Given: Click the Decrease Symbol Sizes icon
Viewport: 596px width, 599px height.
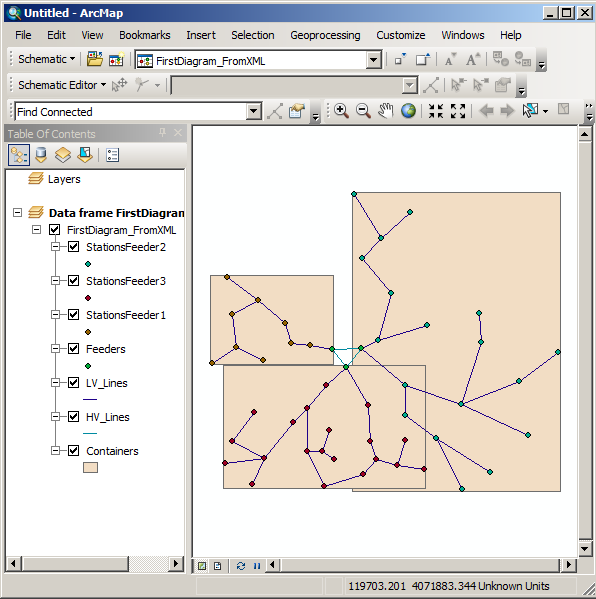Looking at the screenshot, I should 400,60.
